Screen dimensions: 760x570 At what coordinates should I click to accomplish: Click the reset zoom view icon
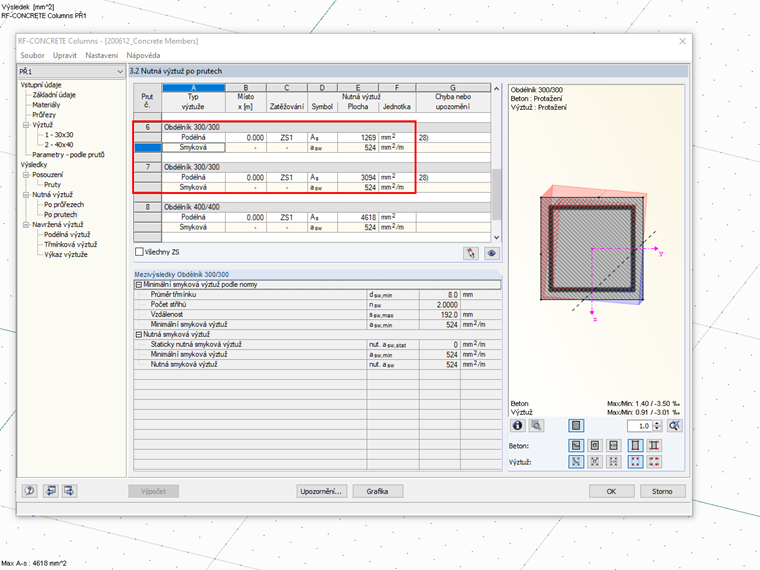pos(674,426)
